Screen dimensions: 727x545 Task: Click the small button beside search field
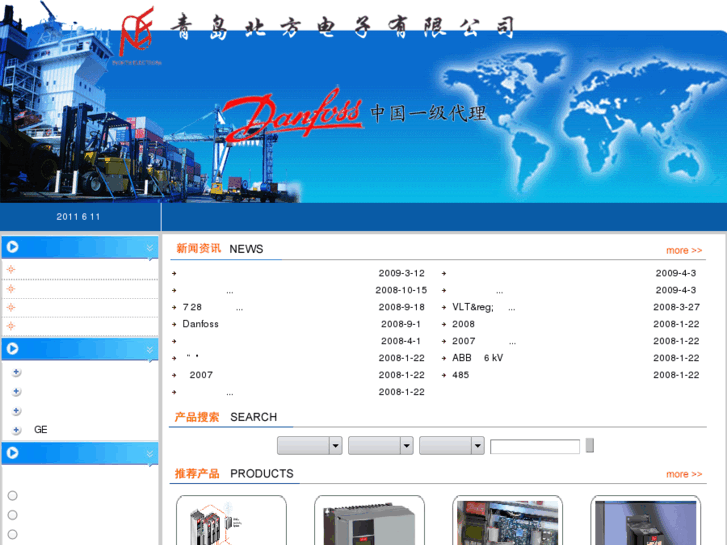[590, 445]
